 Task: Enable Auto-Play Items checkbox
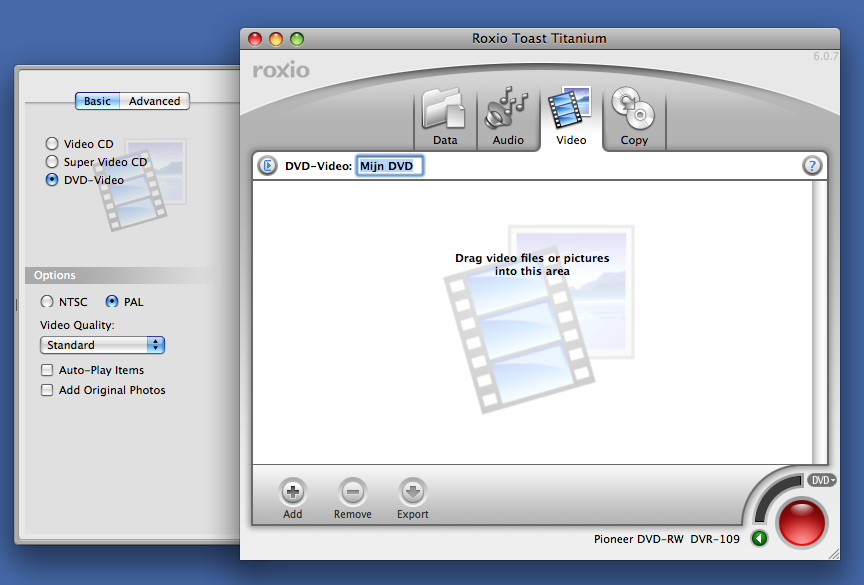(47, 370)
